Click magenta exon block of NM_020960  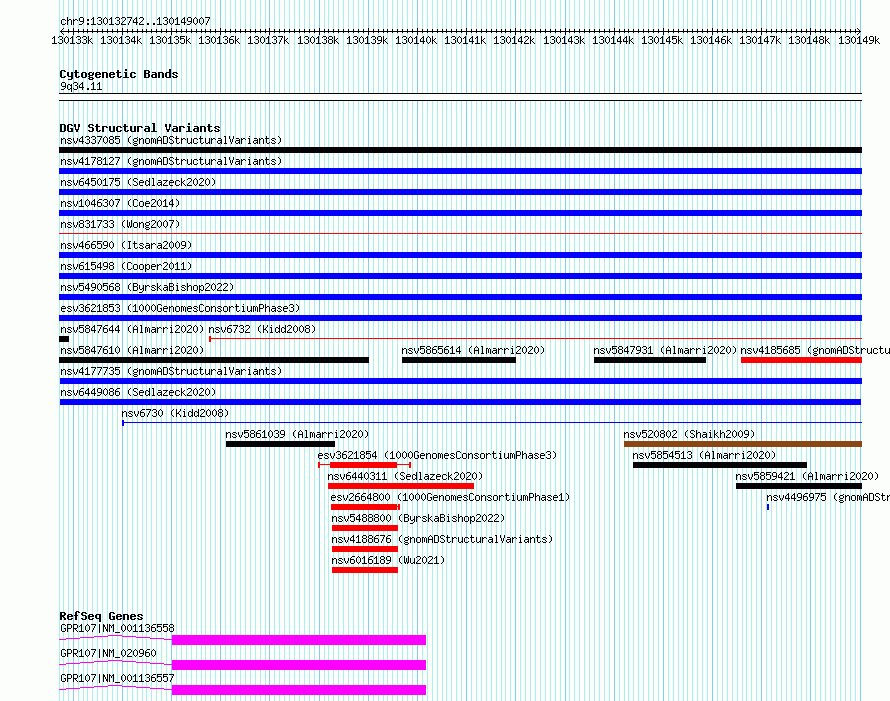pyautogui.click(x=299, y=665)
